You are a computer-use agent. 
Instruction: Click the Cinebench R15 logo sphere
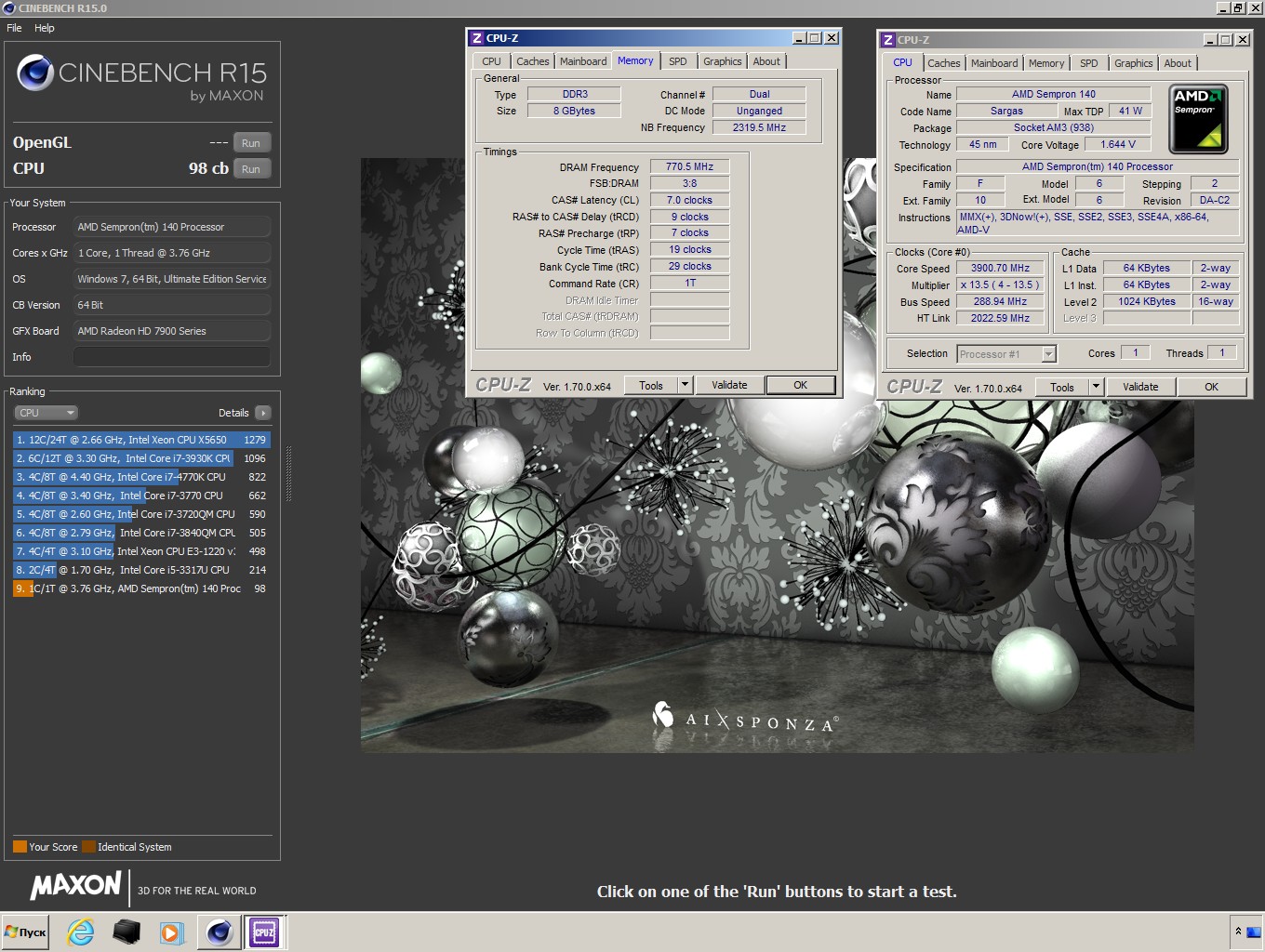pos(35,73)
